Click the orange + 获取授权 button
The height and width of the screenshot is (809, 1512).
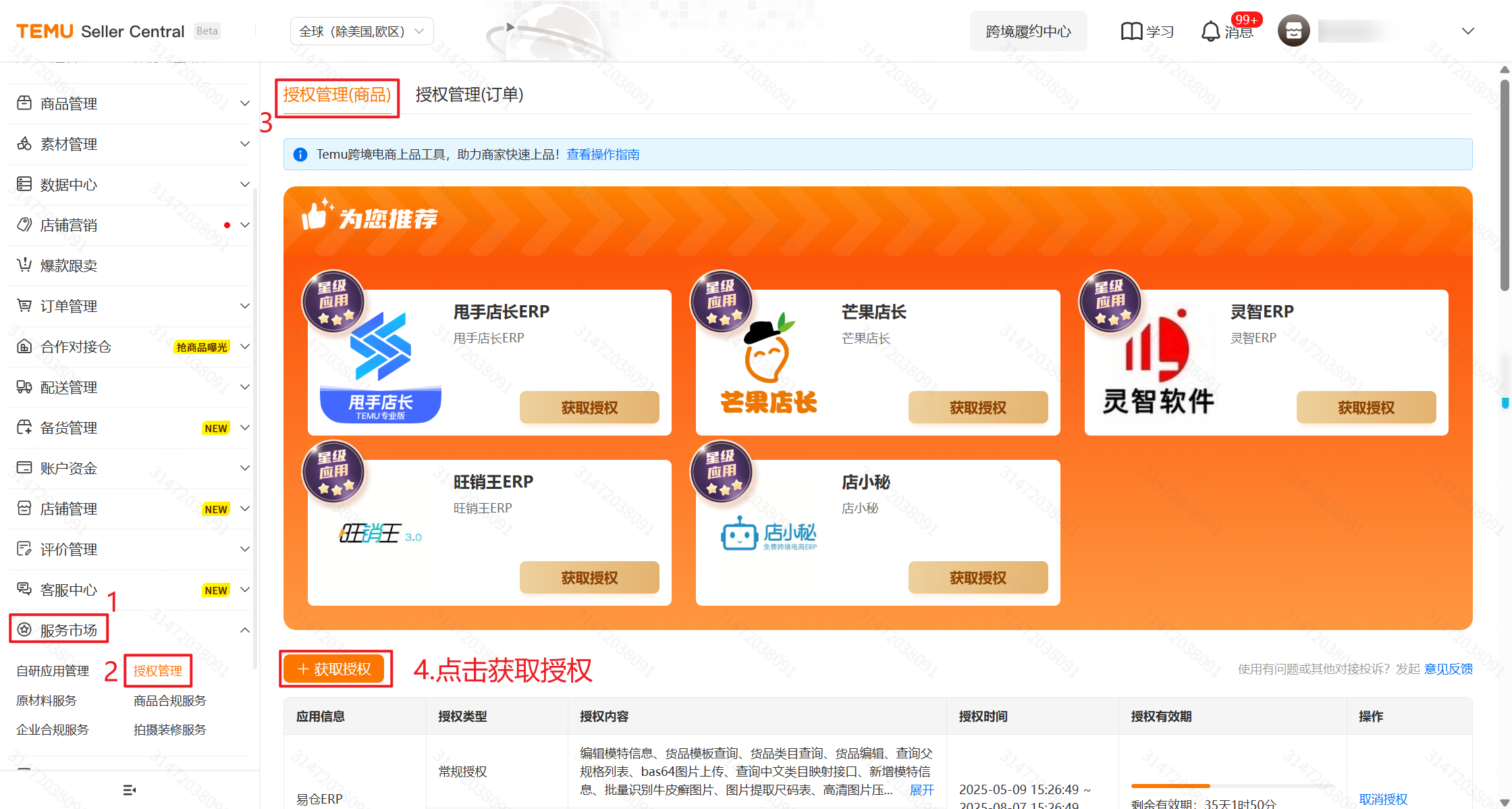pyautogui.click(x=333, y=669)
